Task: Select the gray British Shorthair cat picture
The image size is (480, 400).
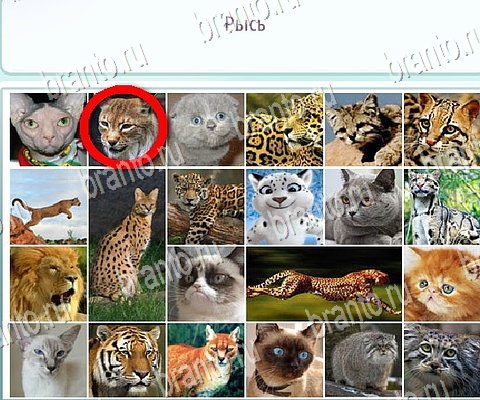Action: [364, 207]
